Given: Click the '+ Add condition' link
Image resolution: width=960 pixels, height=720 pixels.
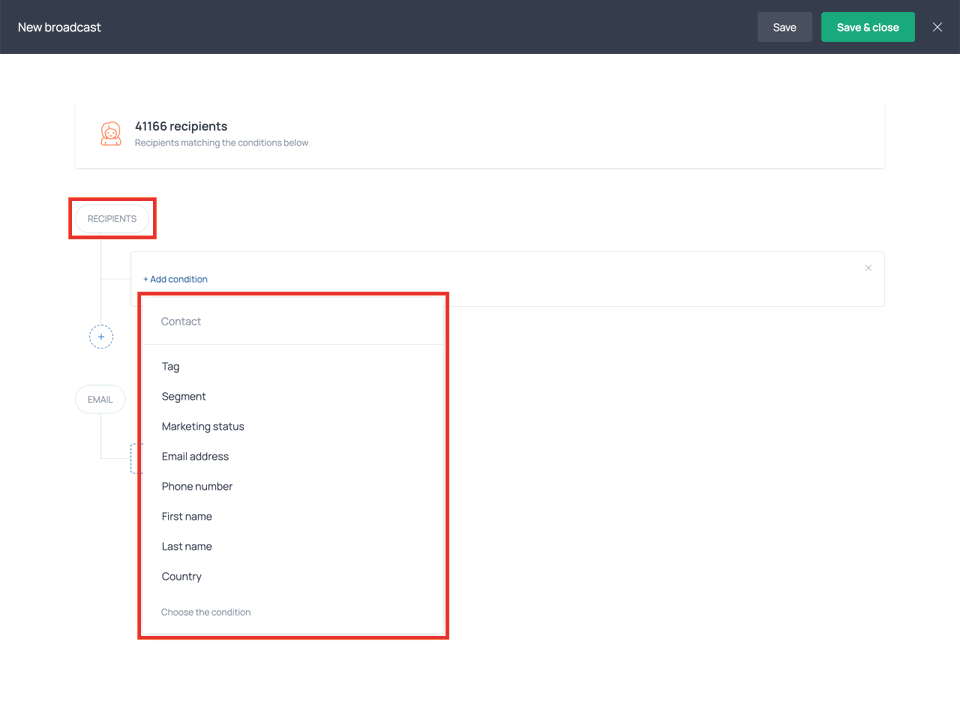Looking at the screenshot, I should pos(175,279).
